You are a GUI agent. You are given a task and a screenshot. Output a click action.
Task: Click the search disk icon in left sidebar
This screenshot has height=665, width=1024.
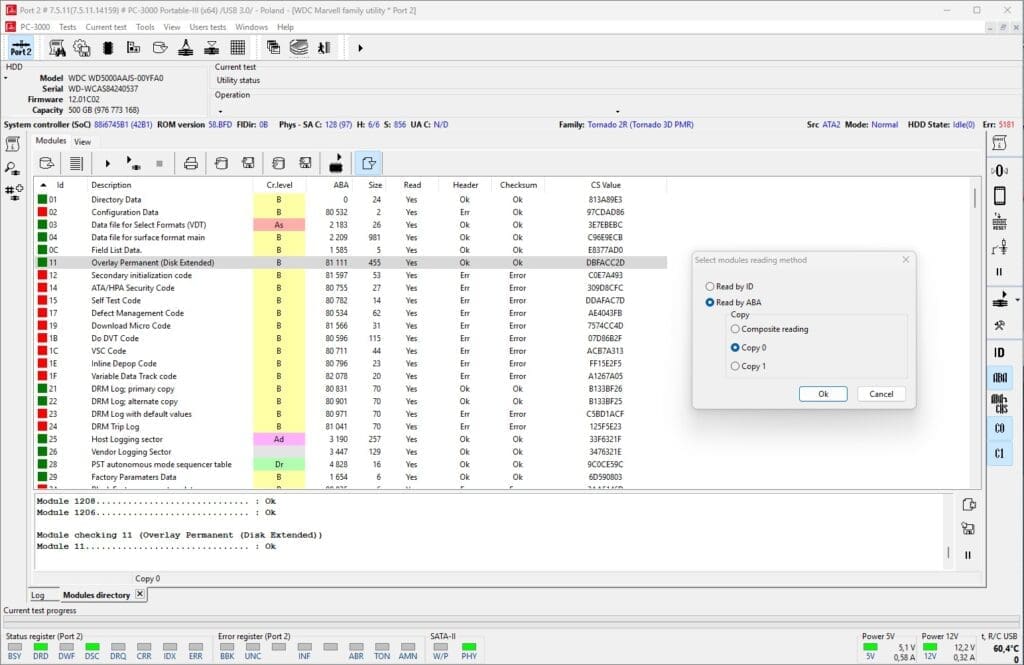(12, 168)
